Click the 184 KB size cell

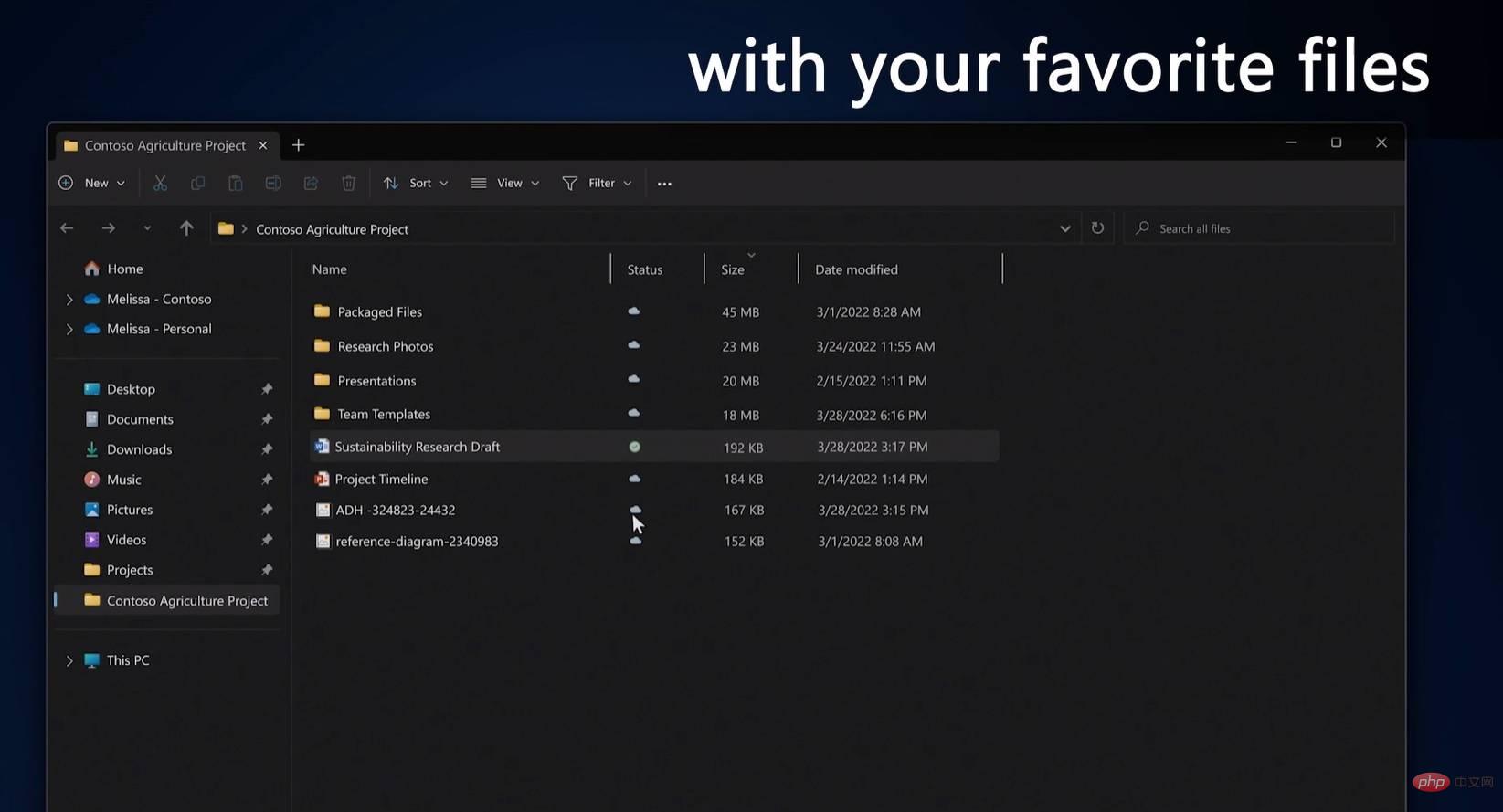pyautogui.click(x=743, y=479)
